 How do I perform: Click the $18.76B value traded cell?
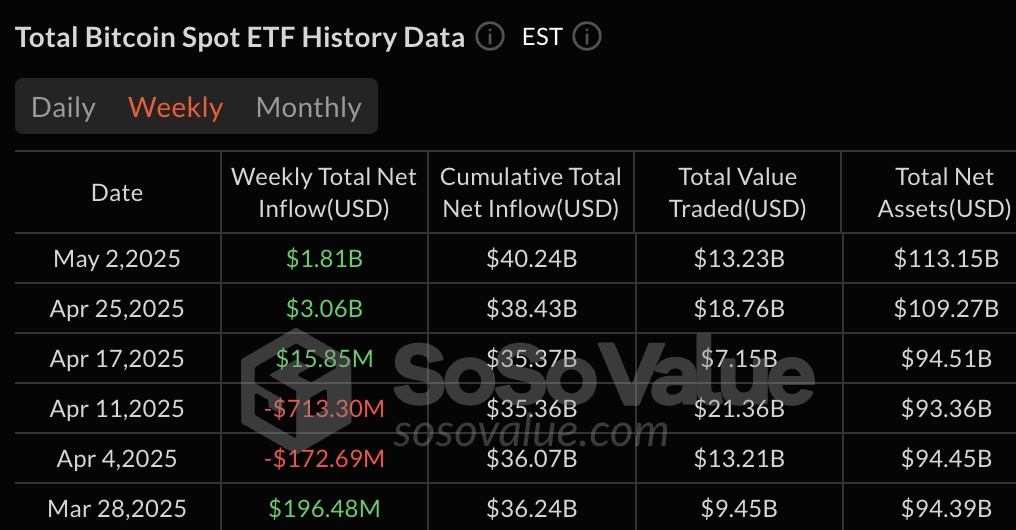point(739,309)
